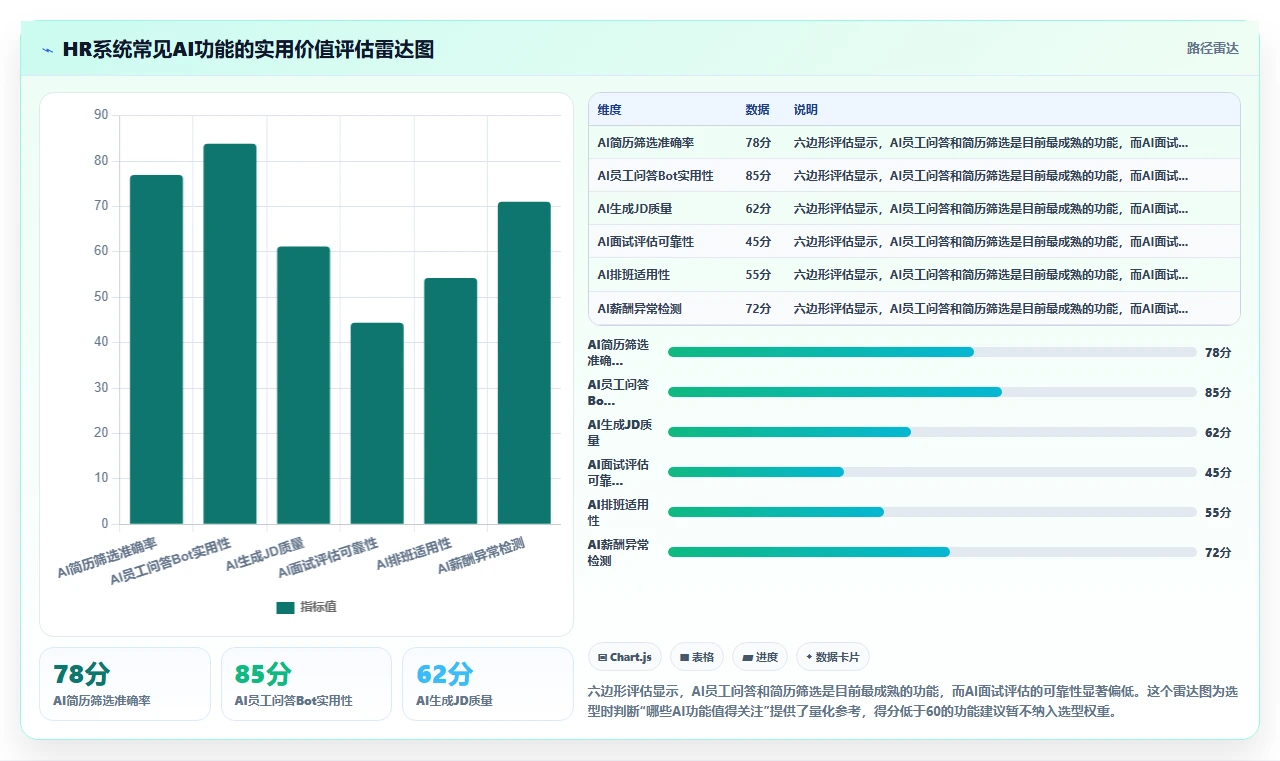
Task: Click the 55分 cell in the table
Action: pyautogui.click(x=758, y=275)
